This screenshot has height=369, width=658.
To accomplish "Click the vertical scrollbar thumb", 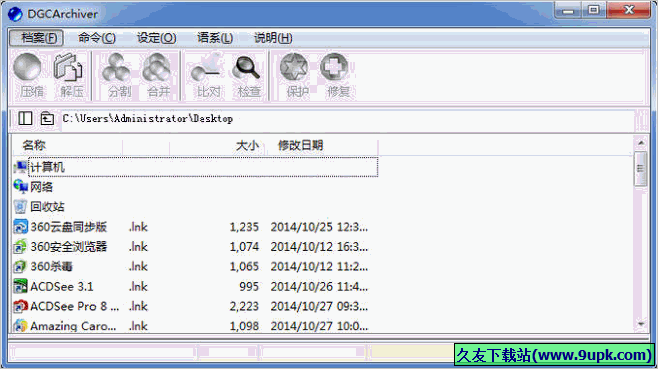I will pos(641,169).
